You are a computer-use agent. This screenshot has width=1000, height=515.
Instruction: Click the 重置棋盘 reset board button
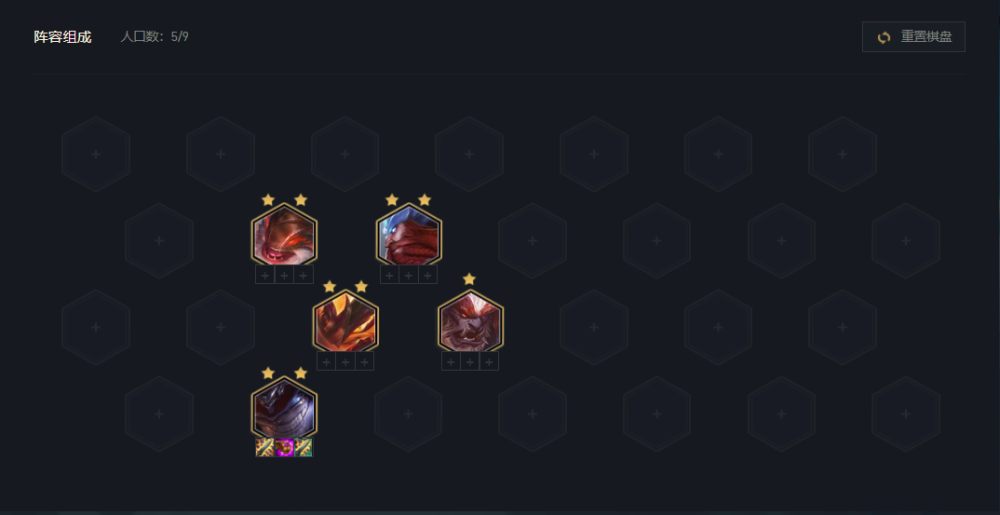[913, 37]
